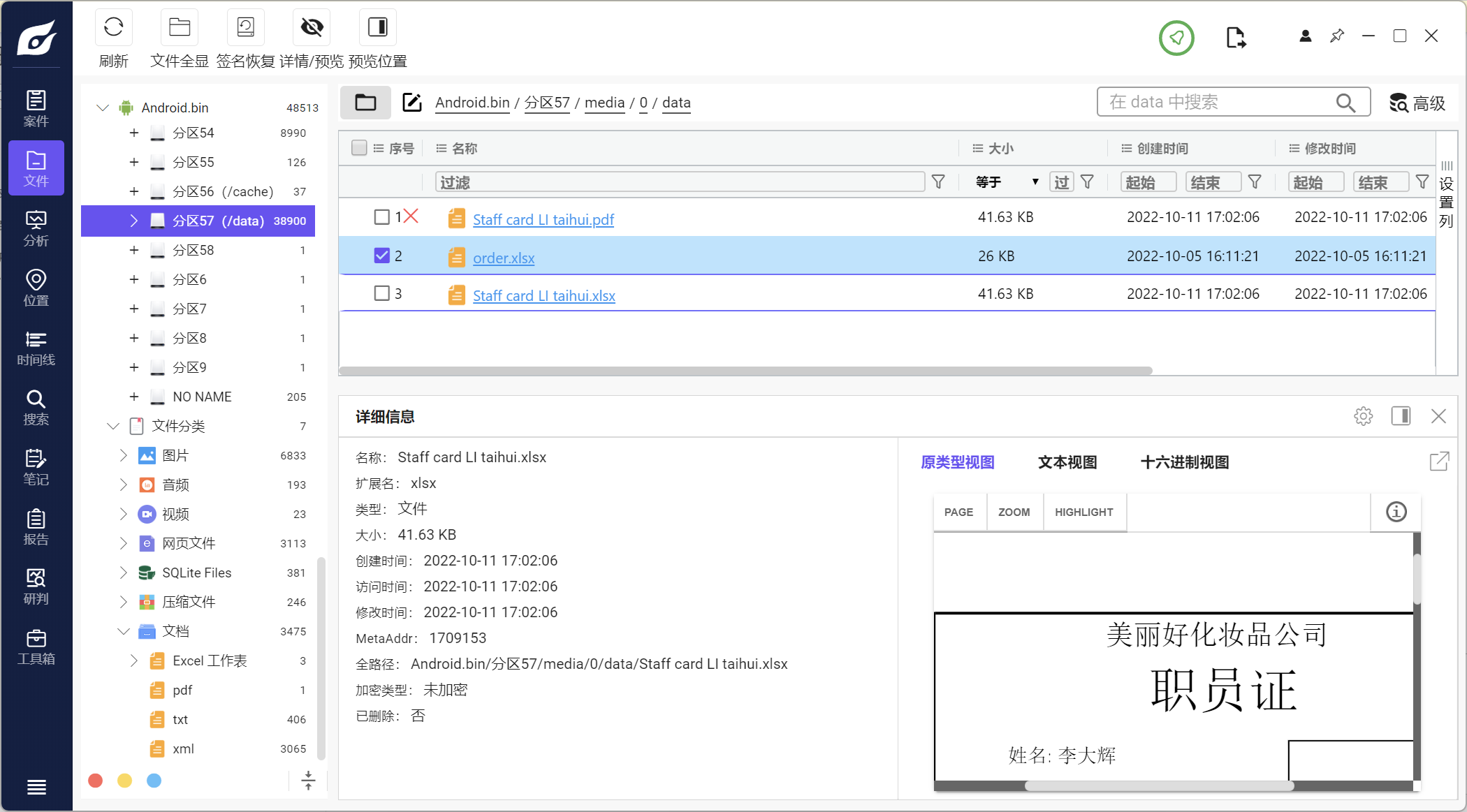
Task: Select the yellow color tag dot
Action: tap(124, 781)
